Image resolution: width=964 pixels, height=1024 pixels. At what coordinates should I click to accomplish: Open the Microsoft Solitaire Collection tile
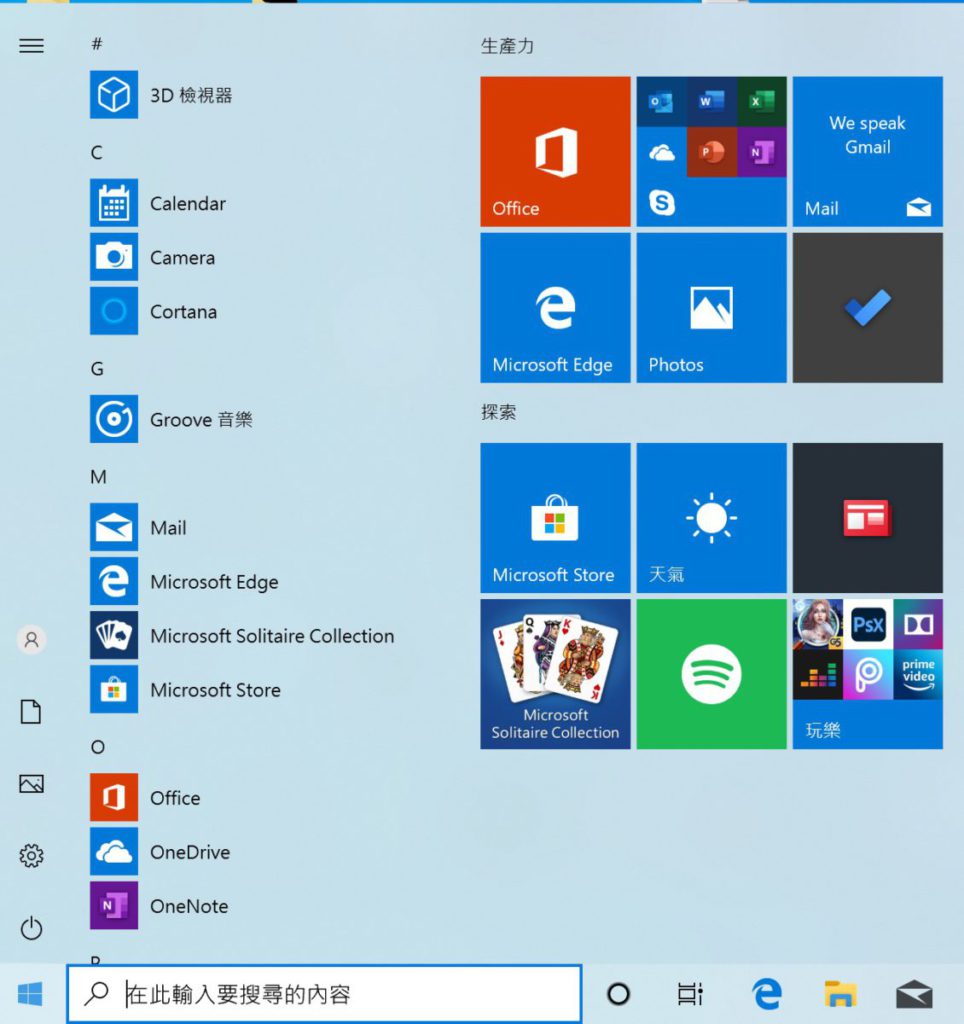tap(555, 674)
